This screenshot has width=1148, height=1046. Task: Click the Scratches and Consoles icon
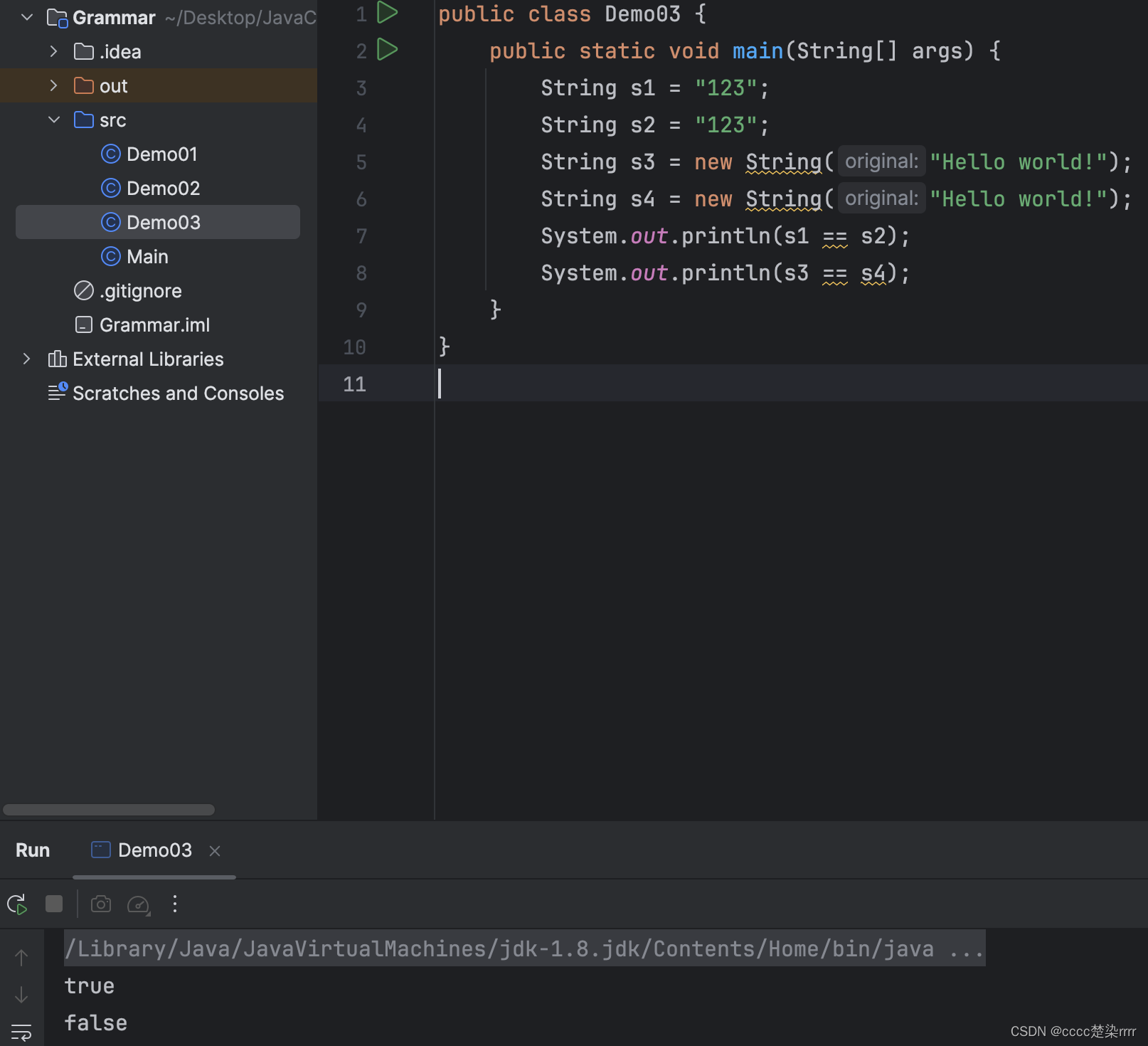[x=57, y=392]
